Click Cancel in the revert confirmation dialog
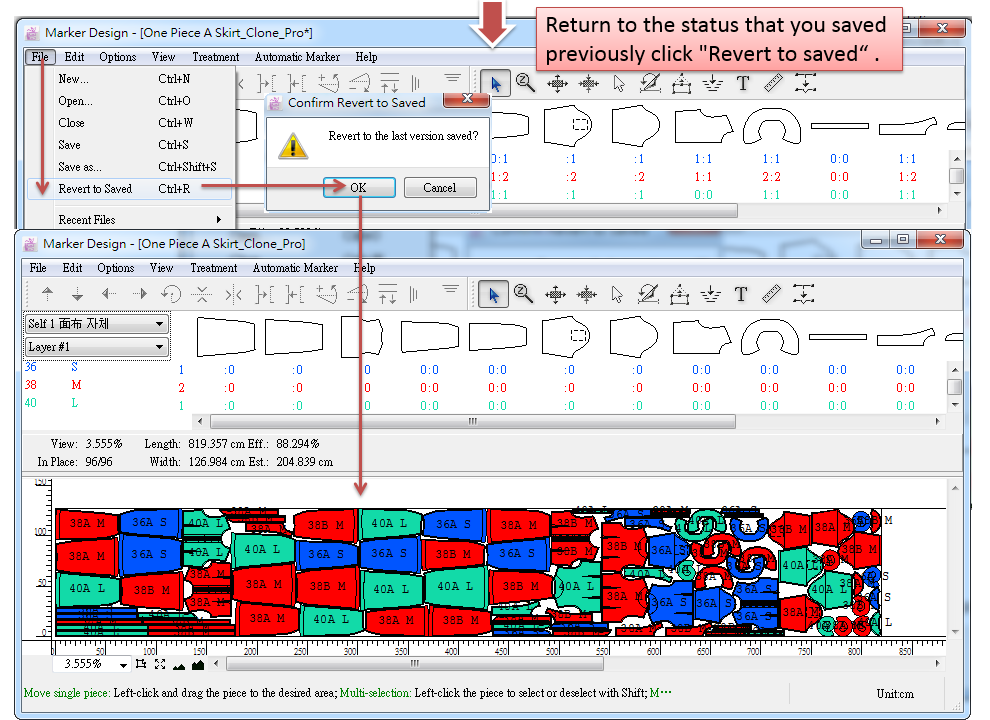 (x=439, y=188)
